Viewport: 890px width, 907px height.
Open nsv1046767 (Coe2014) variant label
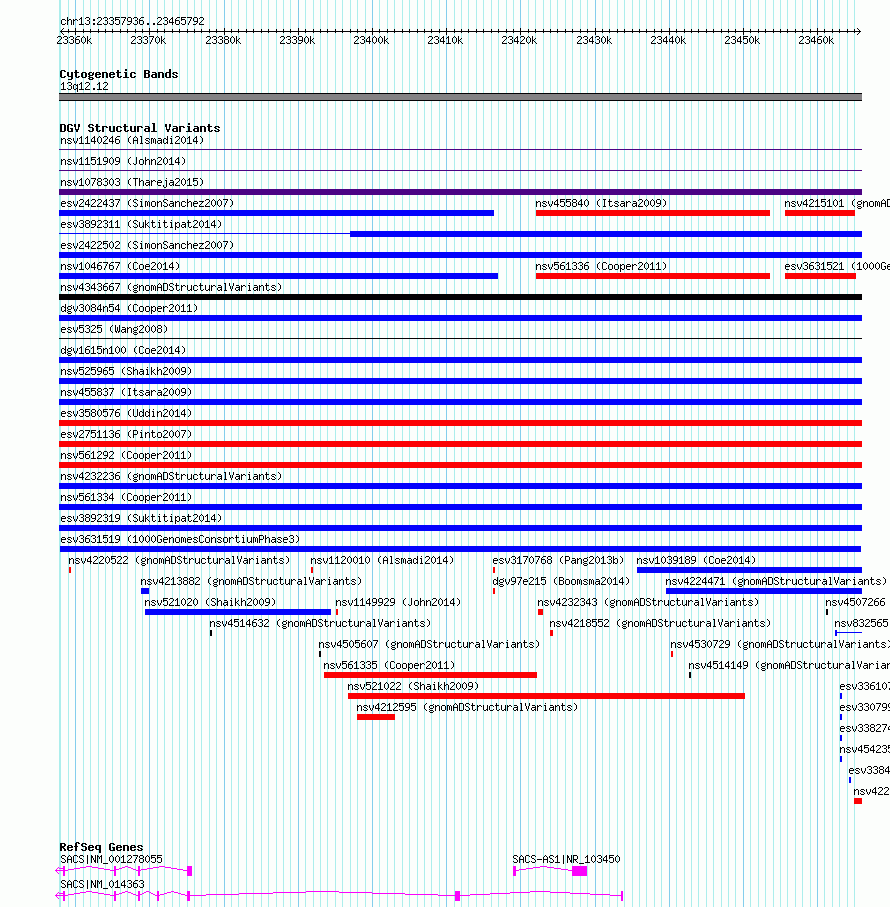click(x=120, y=266)
